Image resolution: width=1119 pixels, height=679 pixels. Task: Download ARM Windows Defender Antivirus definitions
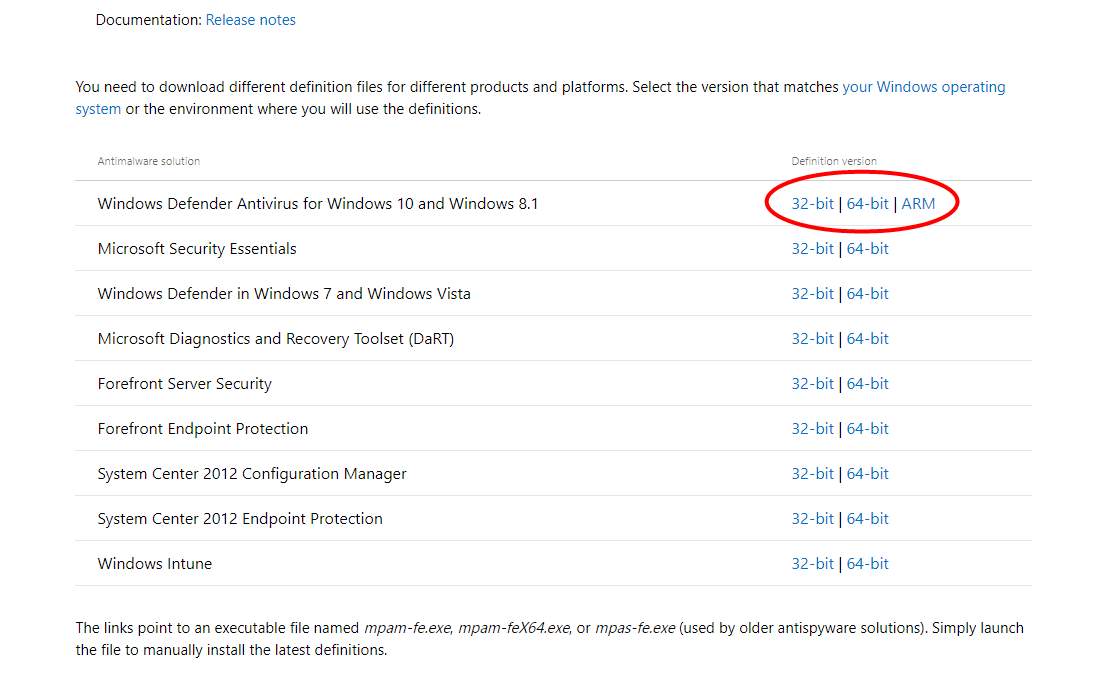coord(918,204)
